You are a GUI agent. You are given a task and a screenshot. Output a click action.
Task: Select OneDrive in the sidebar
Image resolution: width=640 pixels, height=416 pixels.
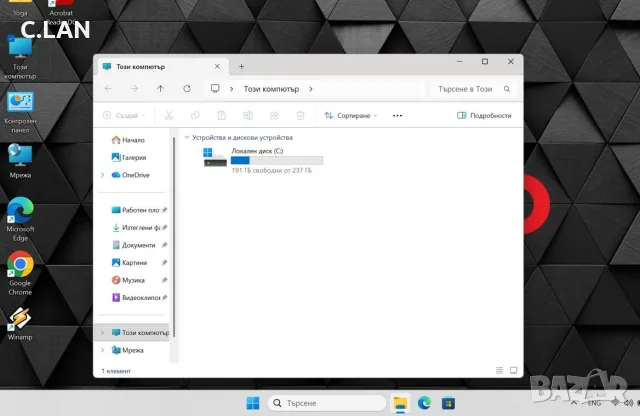coord(131,175)
